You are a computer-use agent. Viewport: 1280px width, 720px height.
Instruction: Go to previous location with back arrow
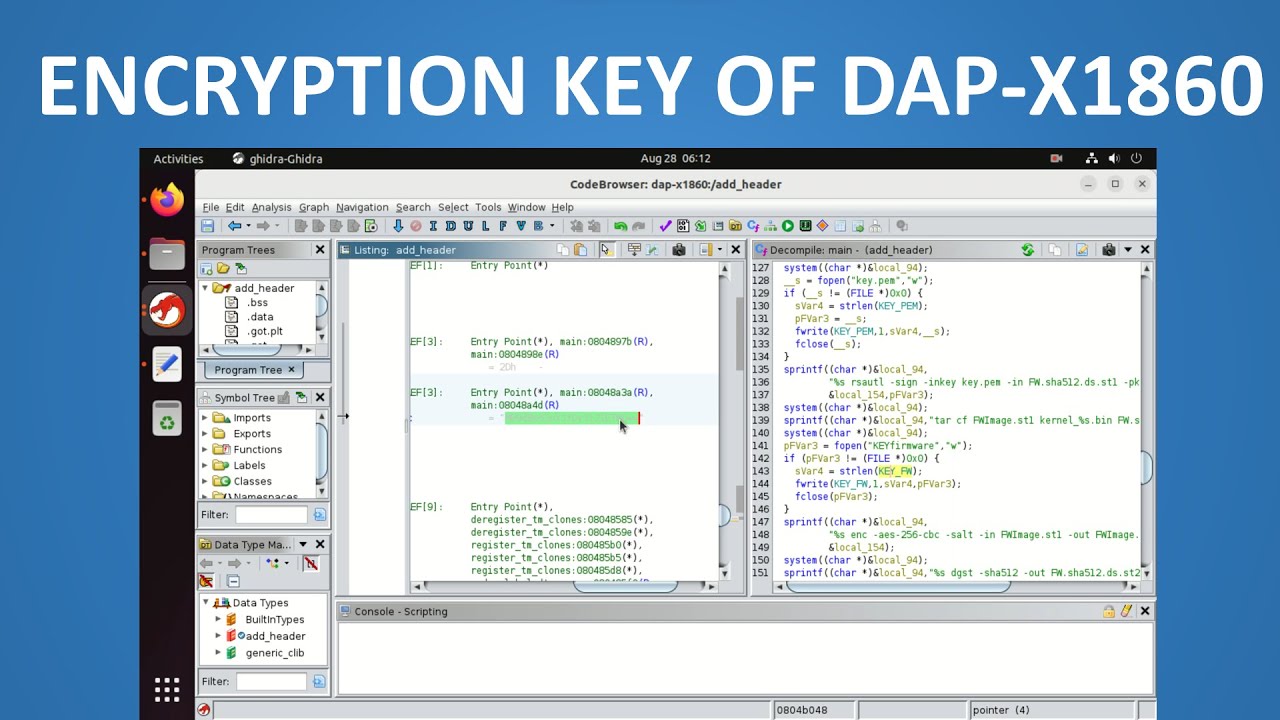234,226
